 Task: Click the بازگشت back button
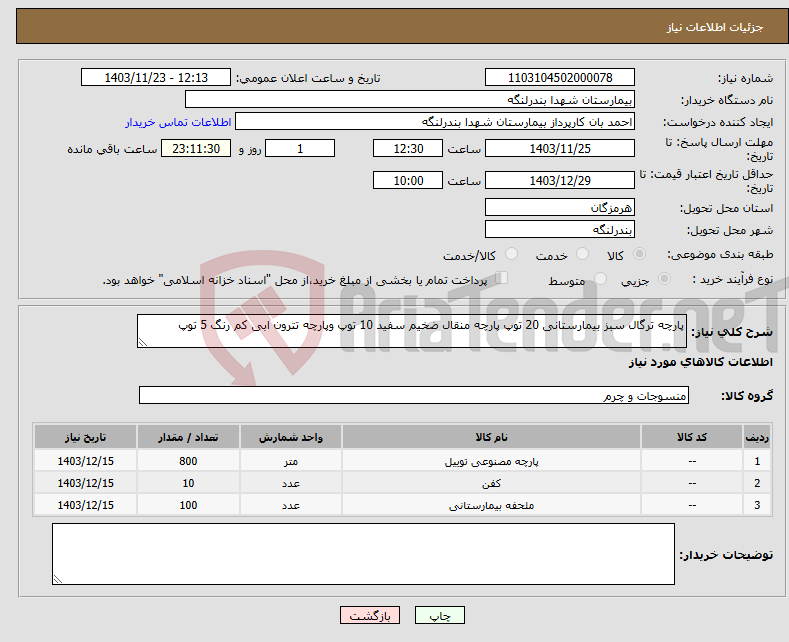pyautogui.click(x=370, y=615)
